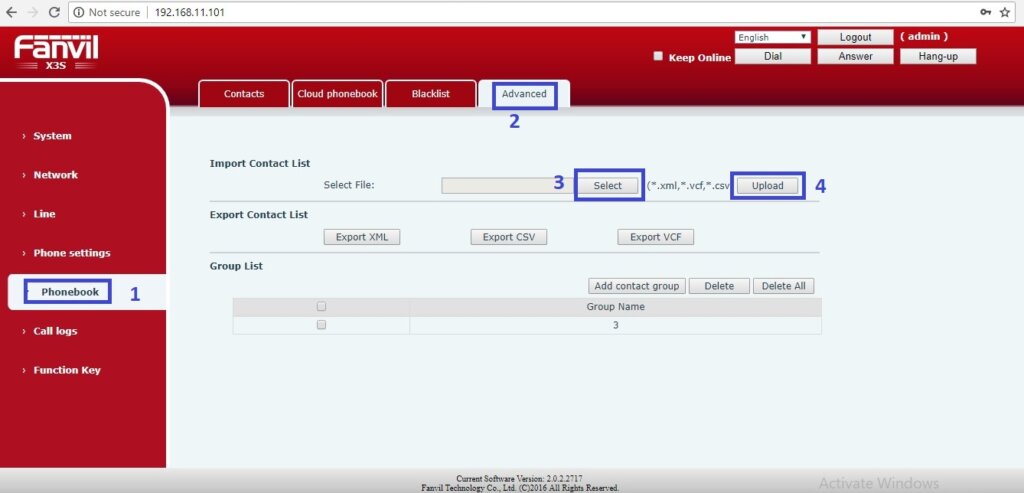Open the English language dropdown
Image resolution: width=1024 pixels, height=493 pixels.
click(x=771, y=37)
